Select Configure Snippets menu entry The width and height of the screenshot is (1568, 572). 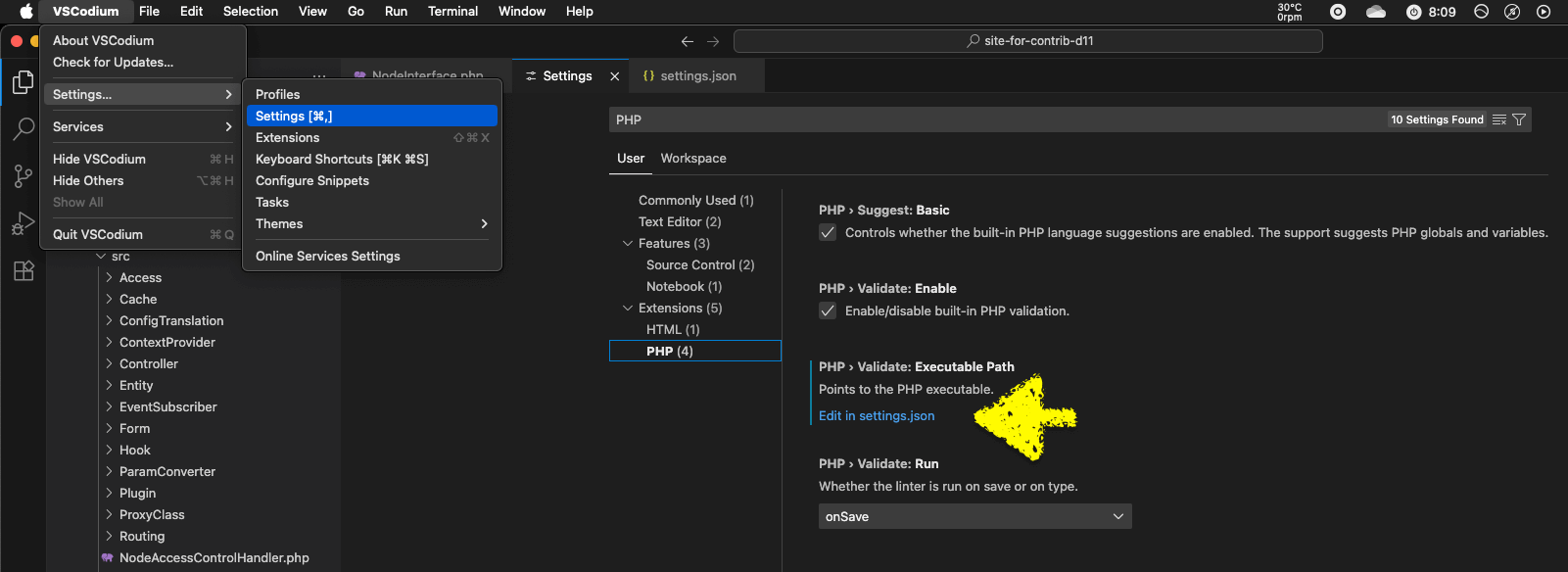372,180
